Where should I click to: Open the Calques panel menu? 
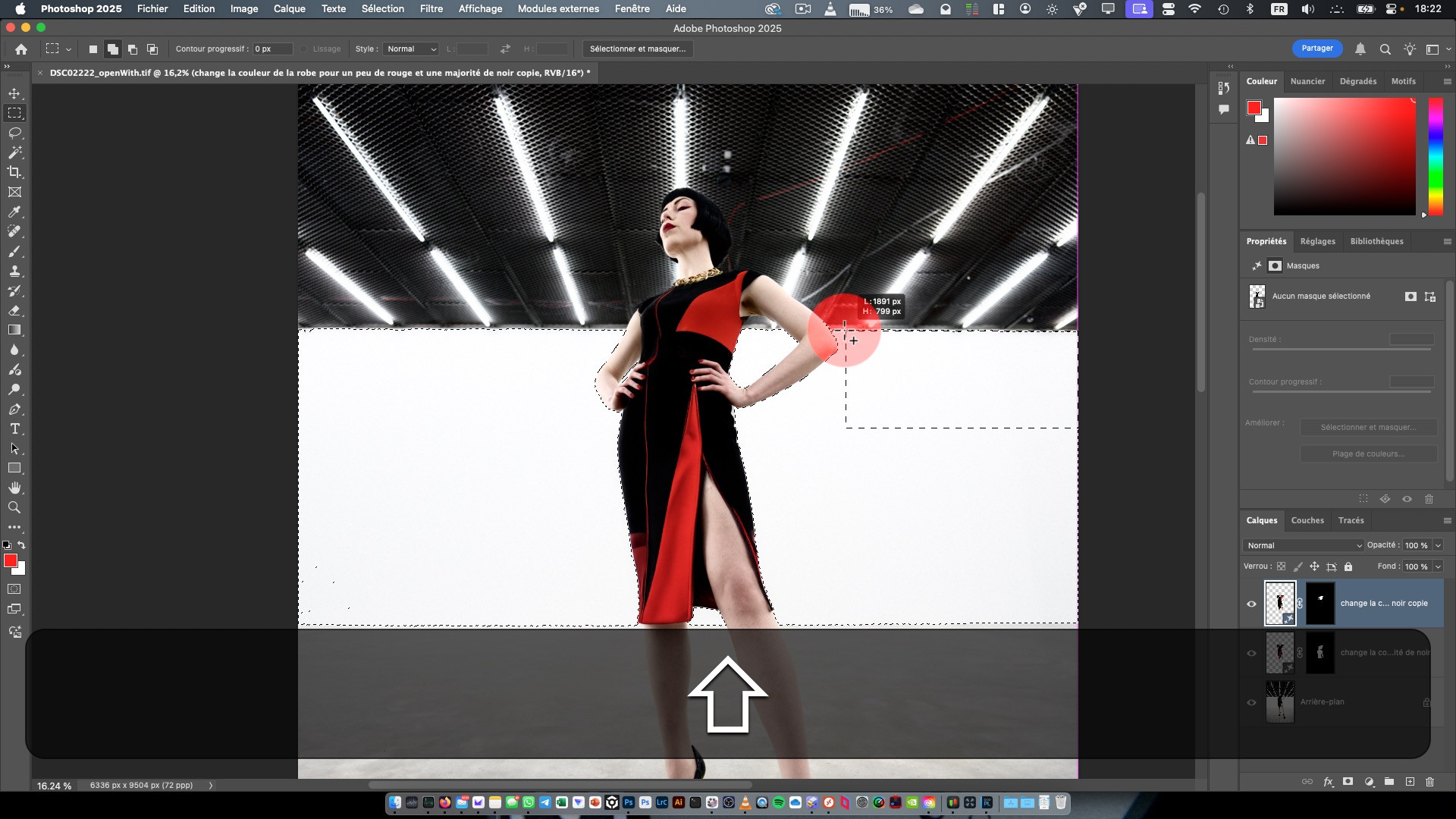click(x=1447, y=520)
